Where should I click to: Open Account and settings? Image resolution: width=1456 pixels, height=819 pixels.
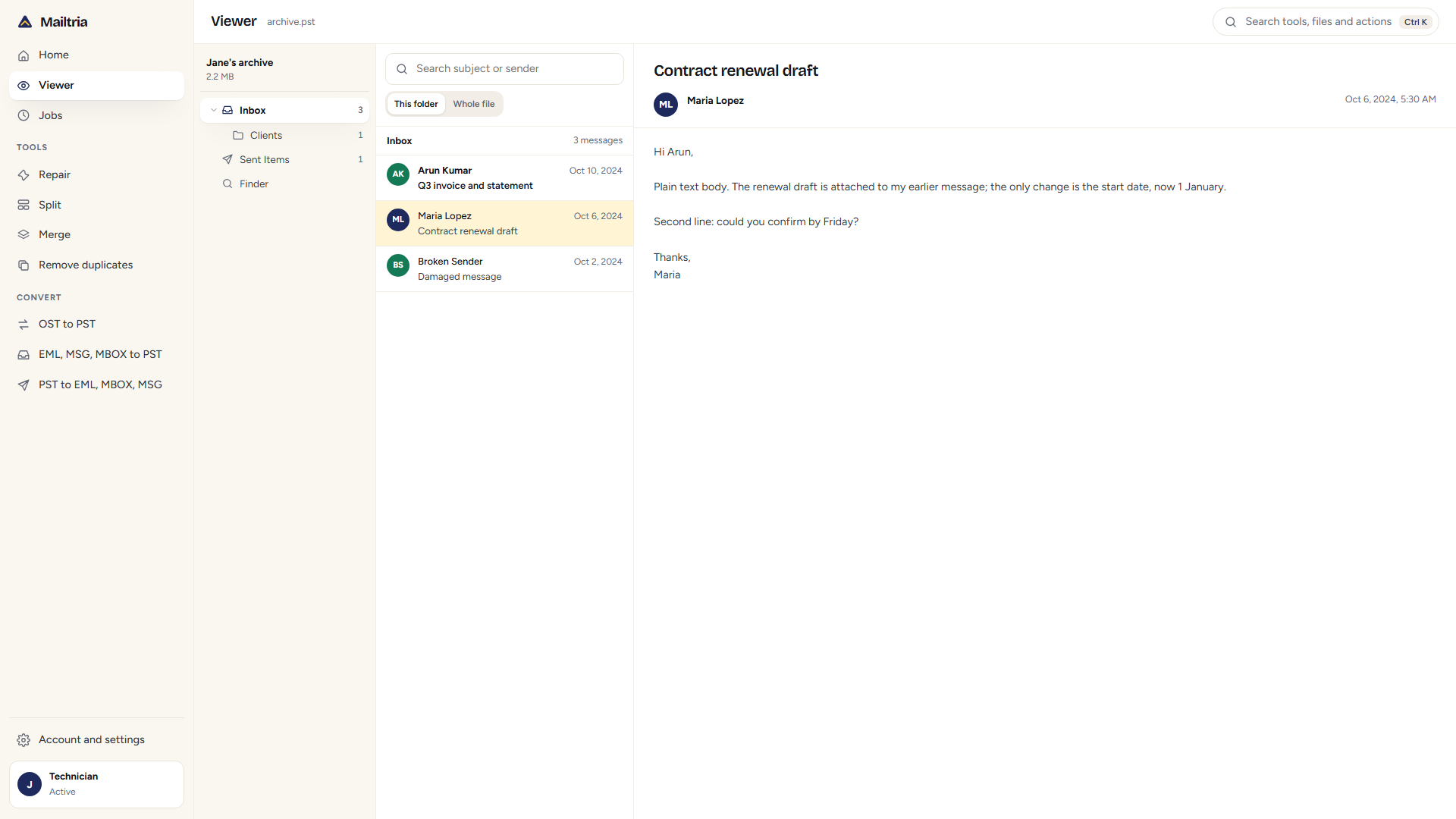(96, 740)
